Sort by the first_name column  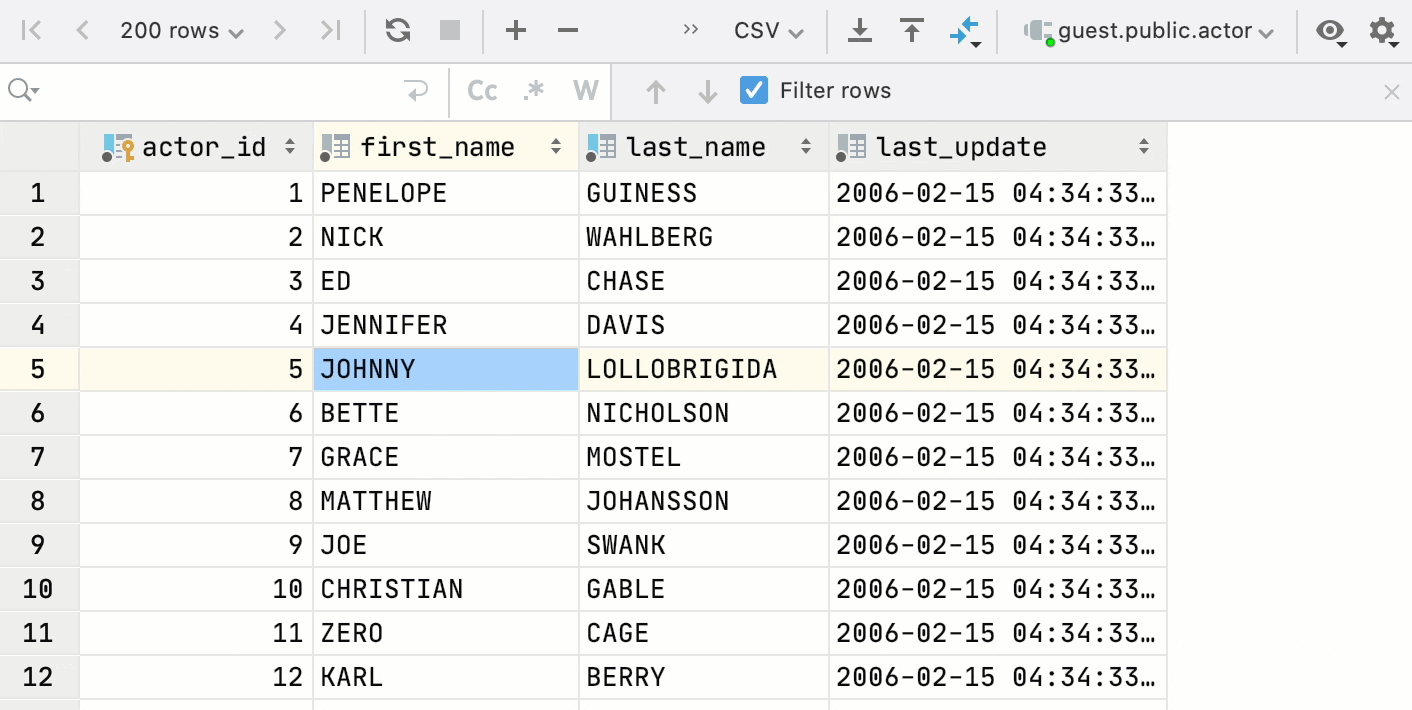[556, 146]
